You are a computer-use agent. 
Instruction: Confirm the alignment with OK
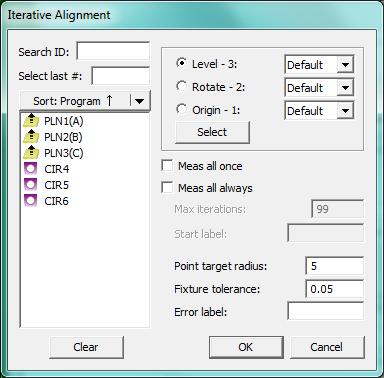coord(246,347)
